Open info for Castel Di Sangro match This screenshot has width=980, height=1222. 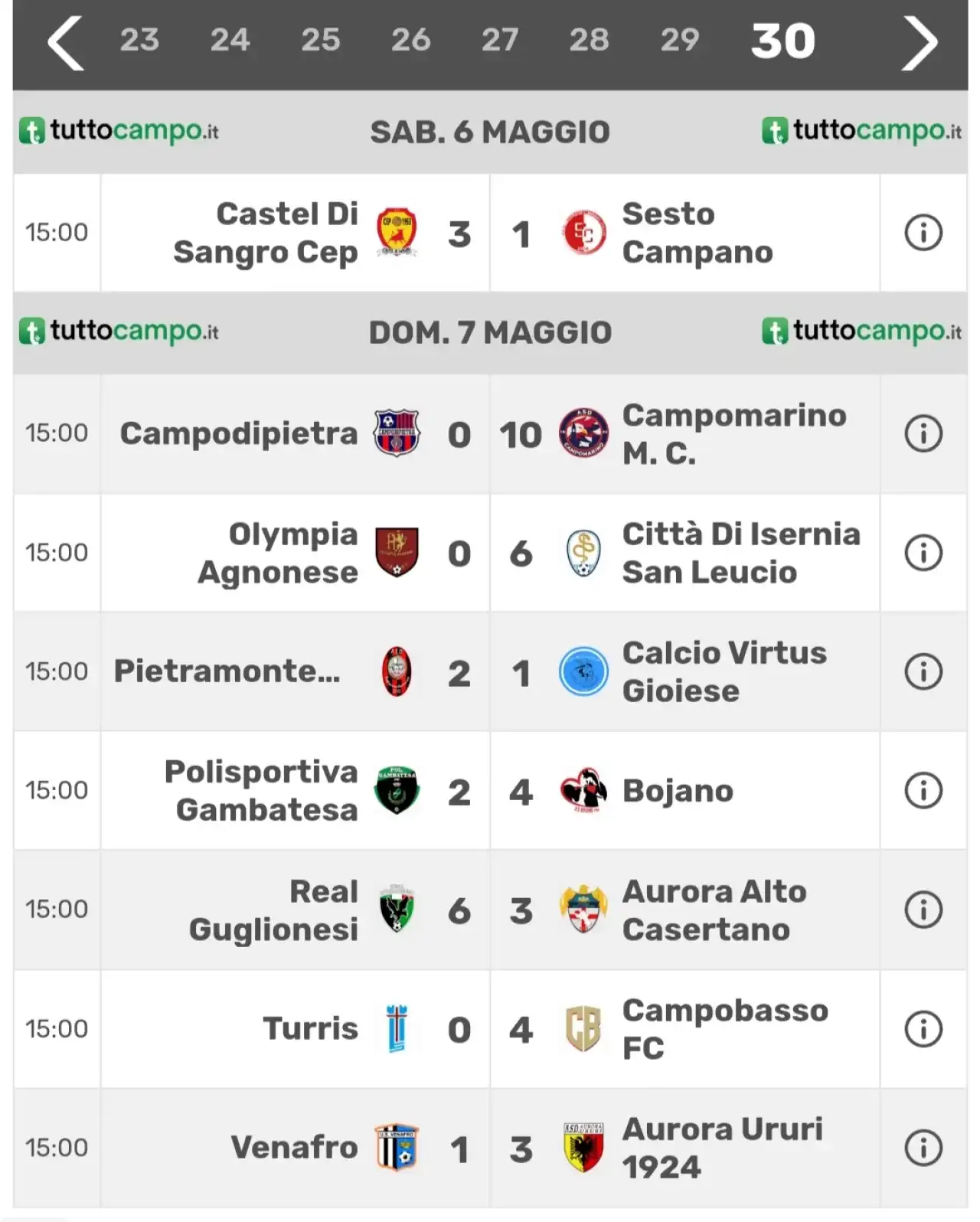click(x=923, y=233)
